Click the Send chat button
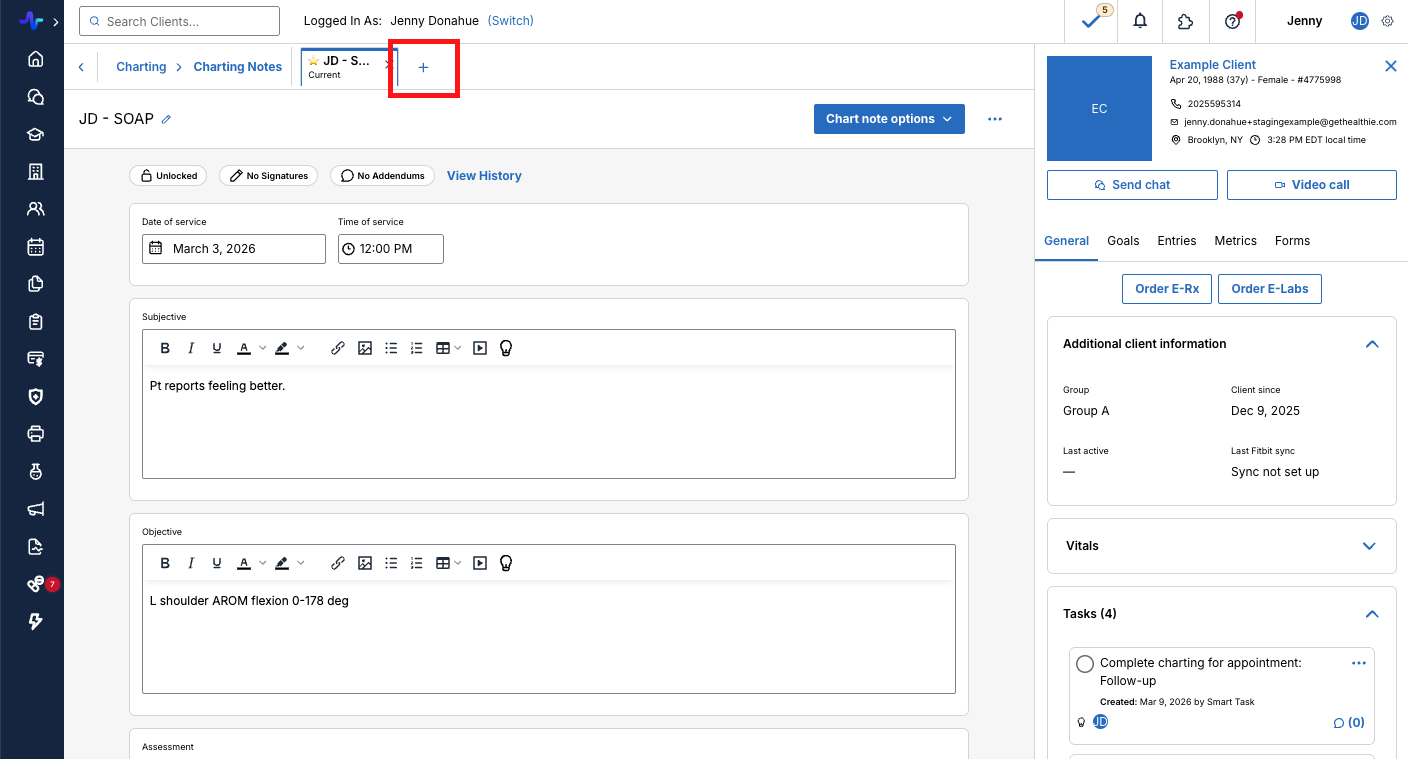This screenshot has height=759, width=1408. [x=1132, y=185]
